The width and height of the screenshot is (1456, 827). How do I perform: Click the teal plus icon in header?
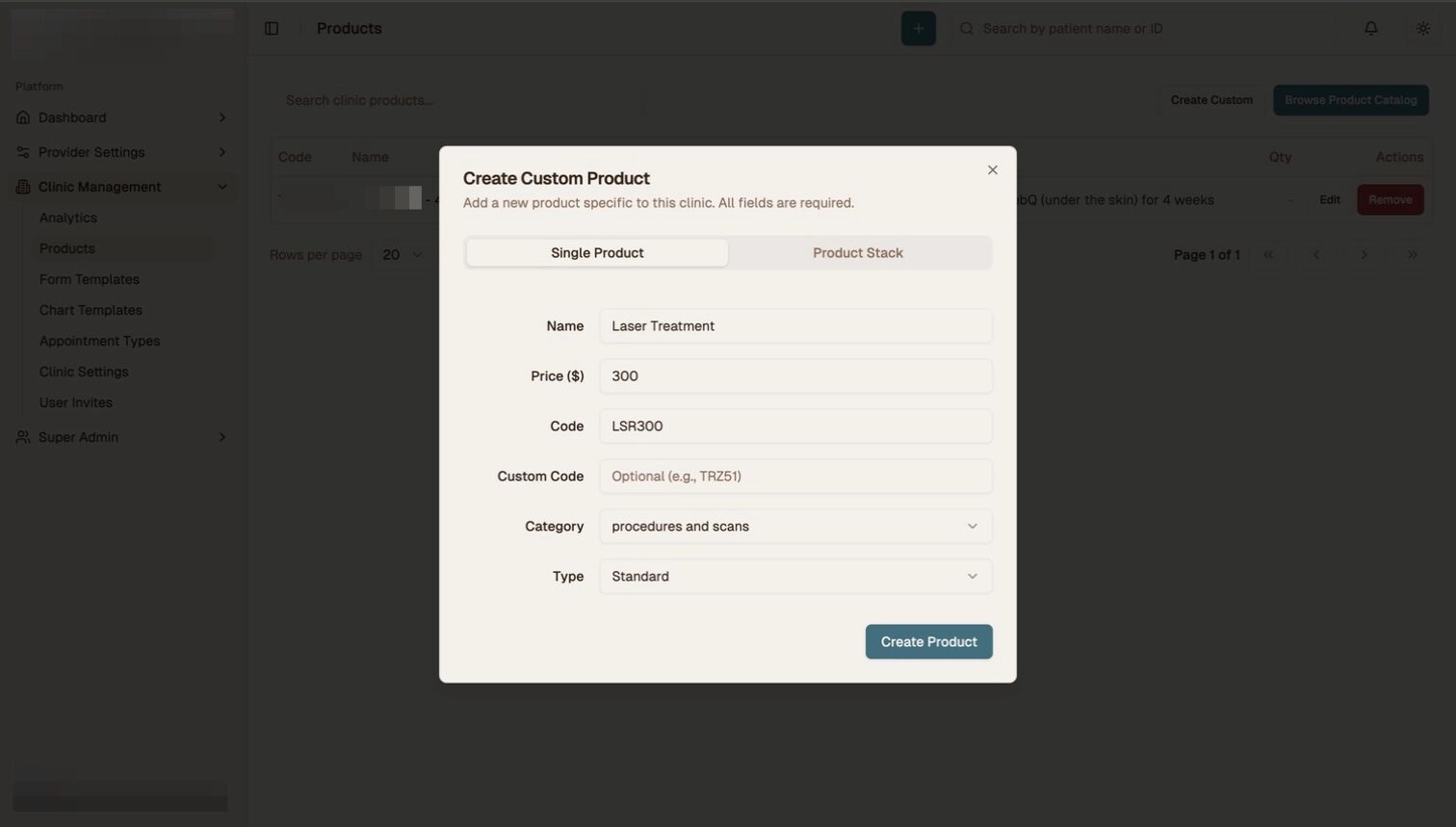point(917,28)
